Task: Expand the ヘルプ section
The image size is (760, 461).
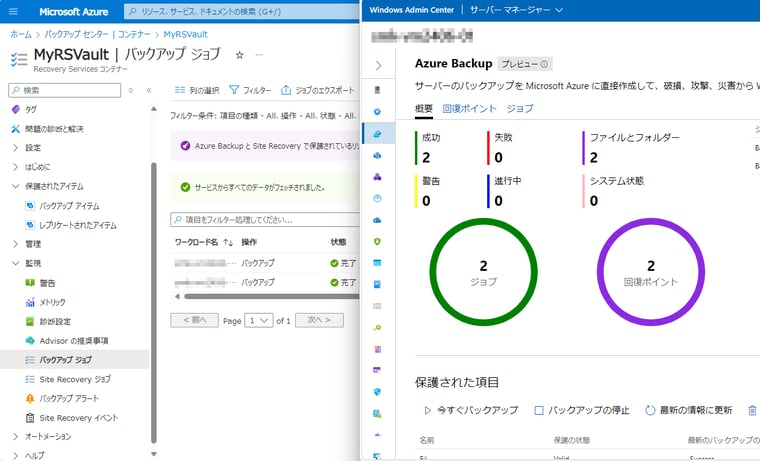Action: [x=15, y=455]
